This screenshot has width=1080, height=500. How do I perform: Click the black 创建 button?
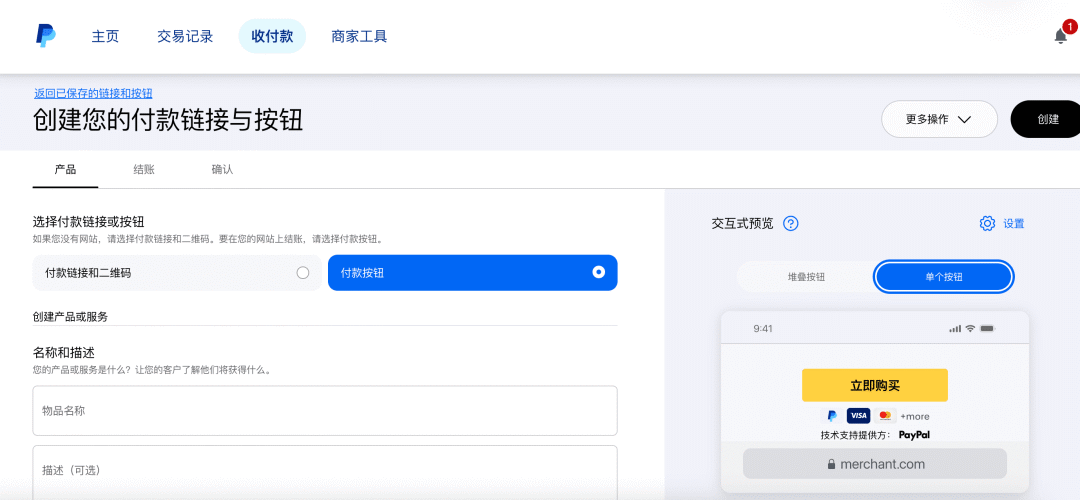tap(1047, 119)
